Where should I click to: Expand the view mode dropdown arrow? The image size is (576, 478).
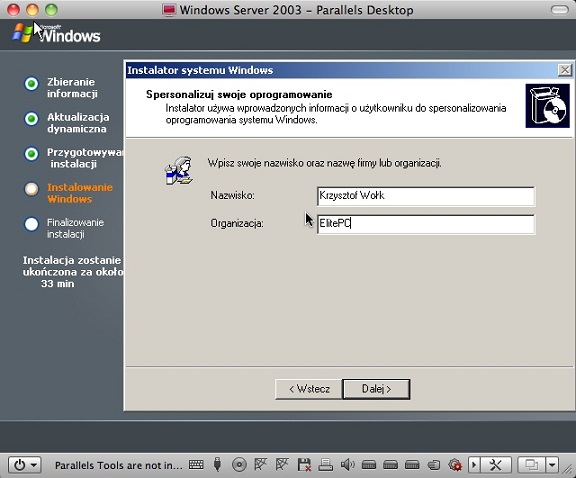552,465
